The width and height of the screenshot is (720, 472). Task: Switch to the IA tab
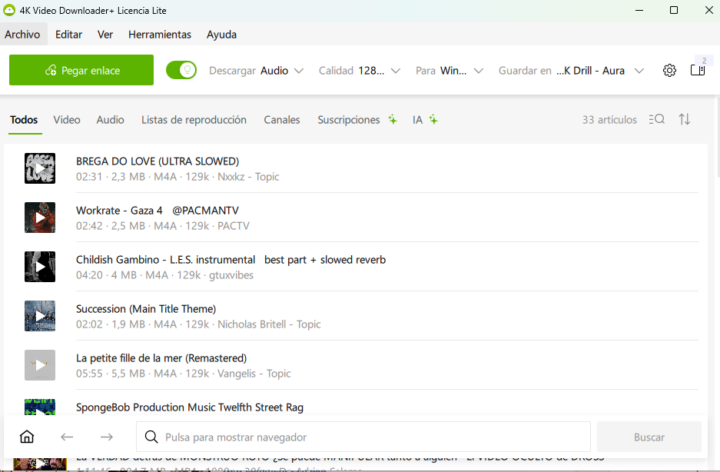tap(425, 120)
